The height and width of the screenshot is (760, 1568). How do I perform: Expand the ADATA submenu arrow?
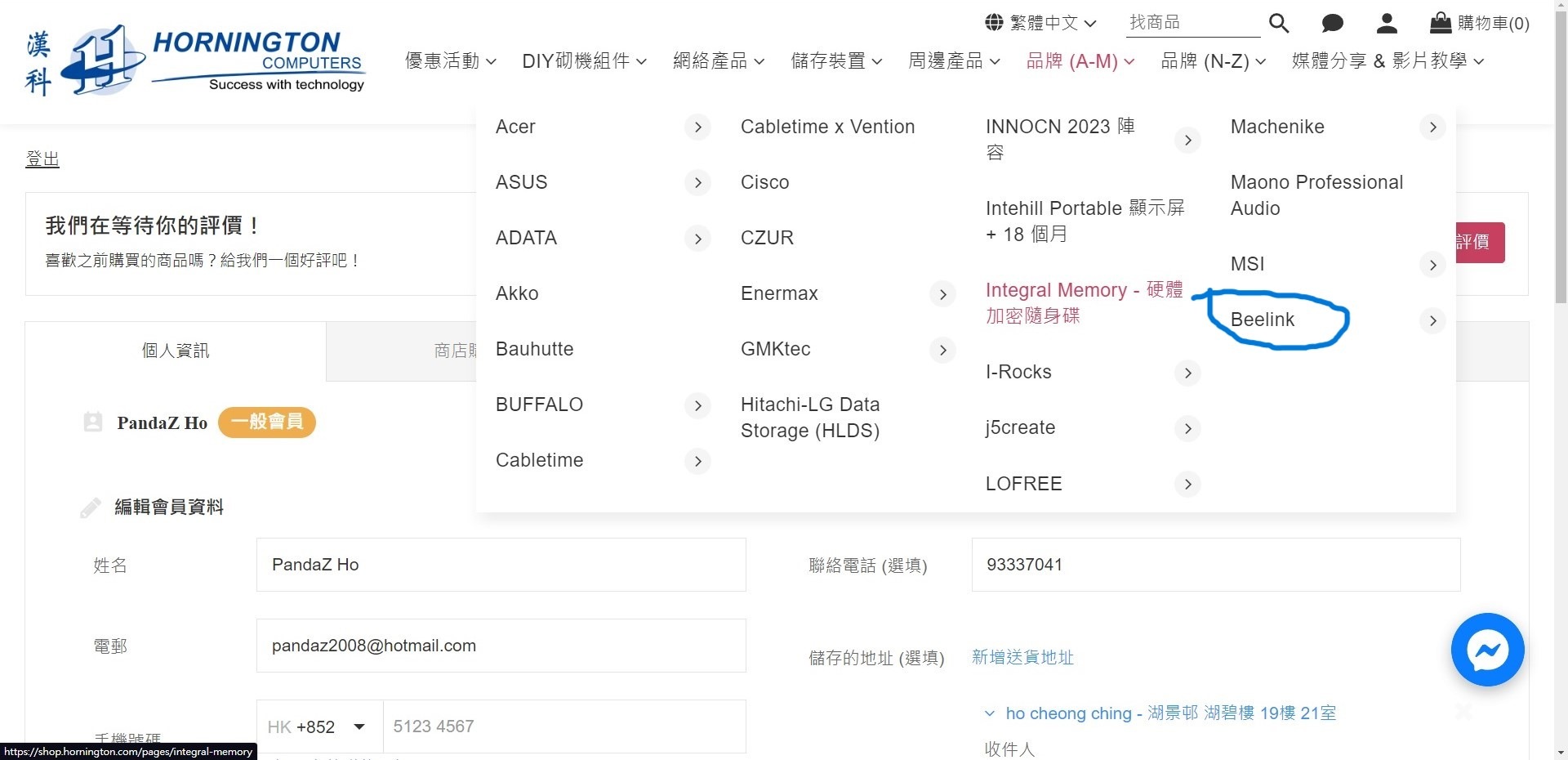697,239
